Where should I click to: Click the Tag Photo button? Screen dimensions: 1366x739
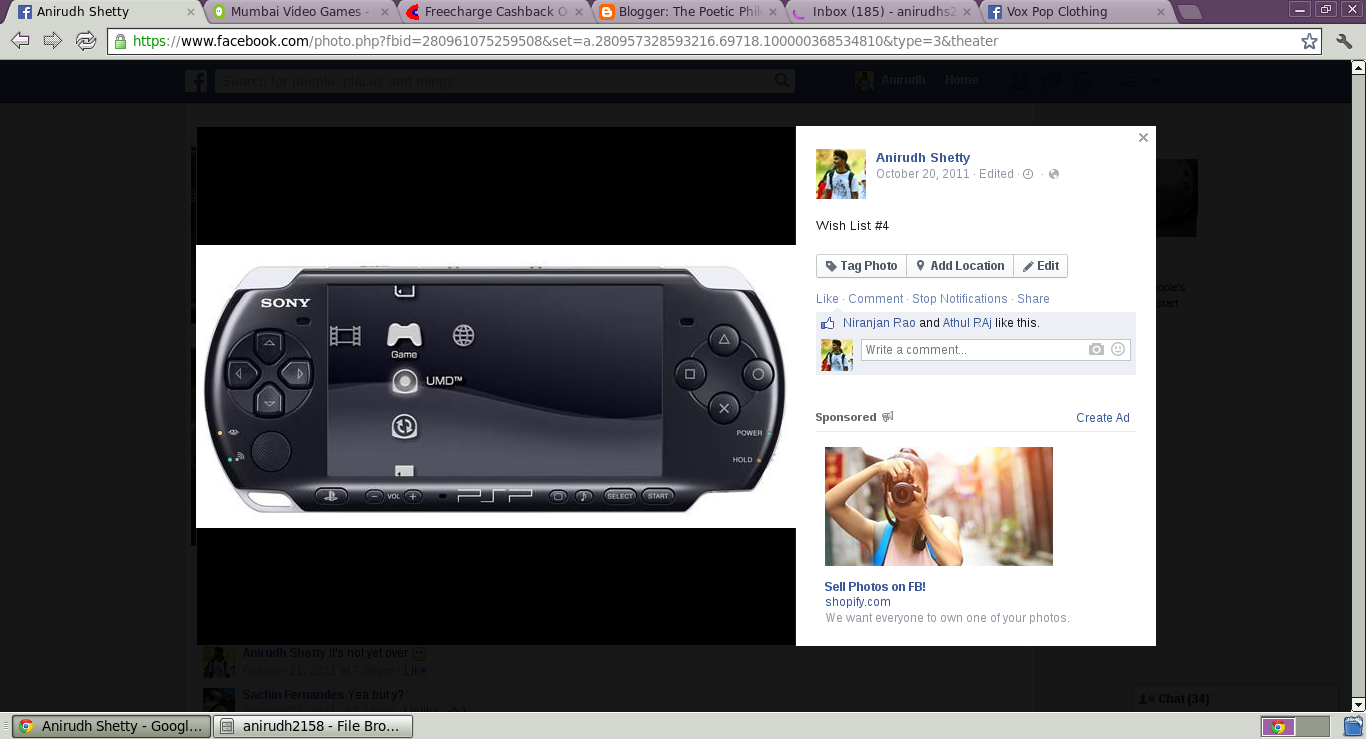861,266
